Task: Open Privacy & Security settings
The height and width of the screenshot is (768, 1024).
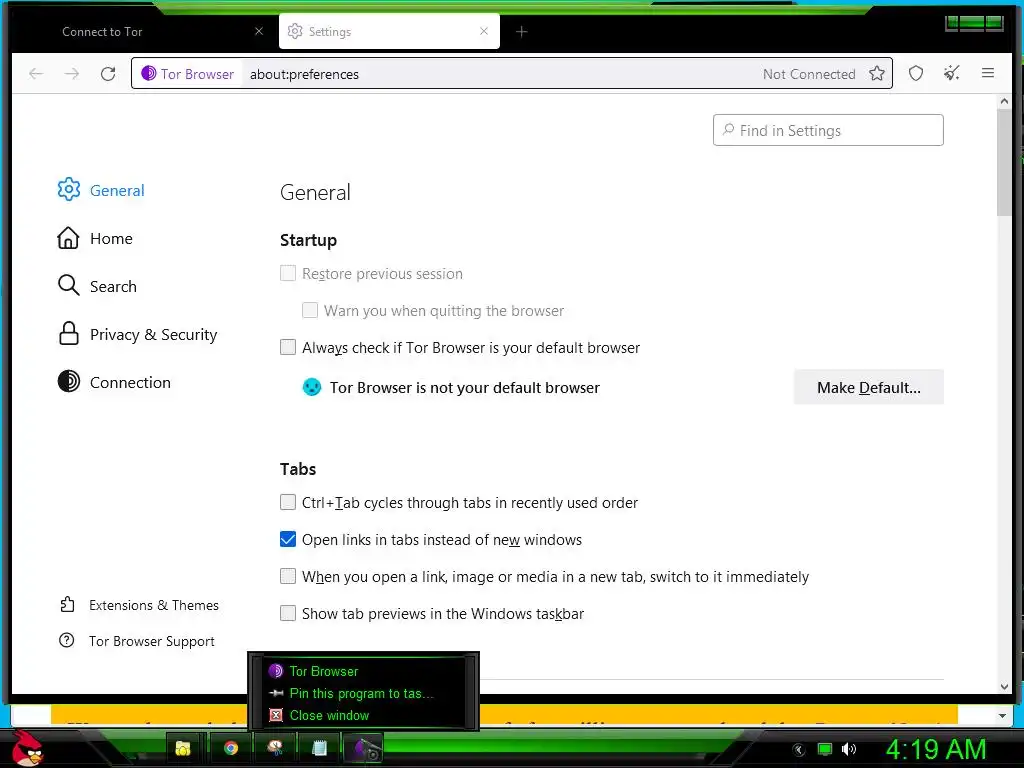Action: 137,334
